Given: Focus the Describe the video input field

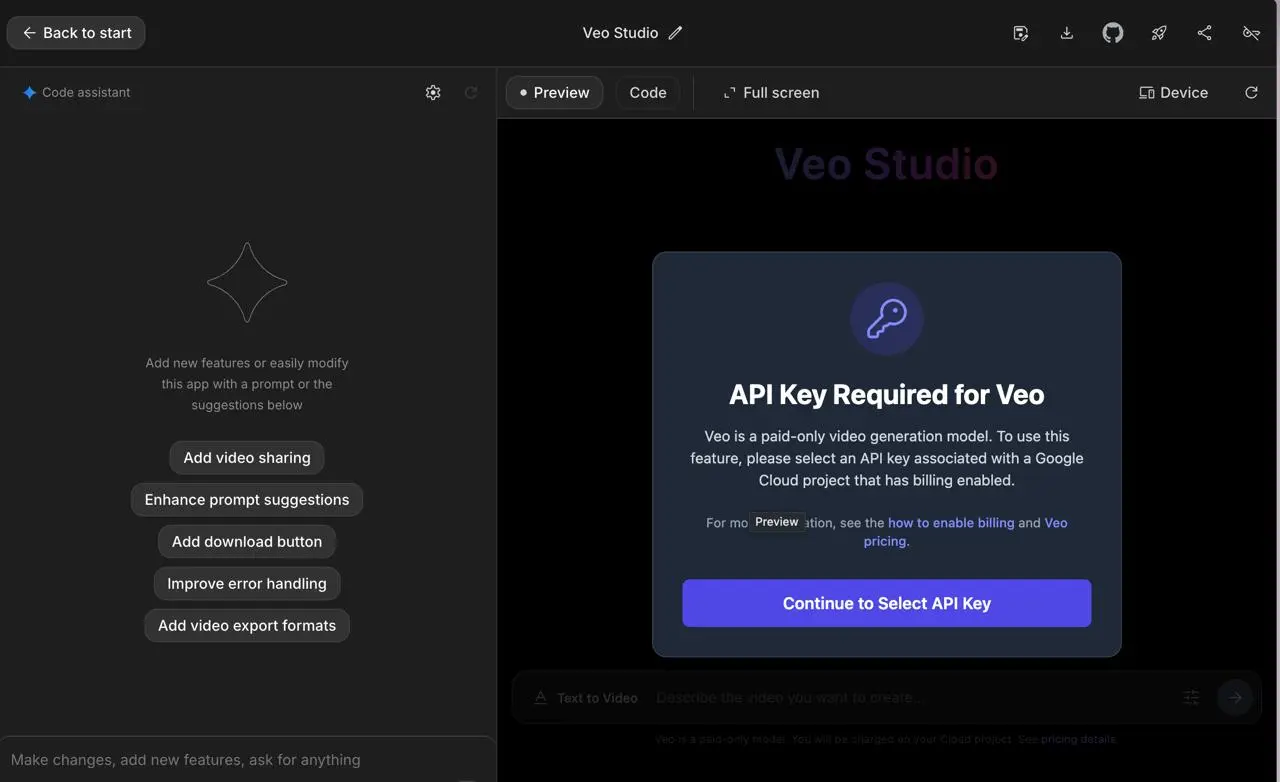Looking at the screenshot, I should tap(910, 698).
